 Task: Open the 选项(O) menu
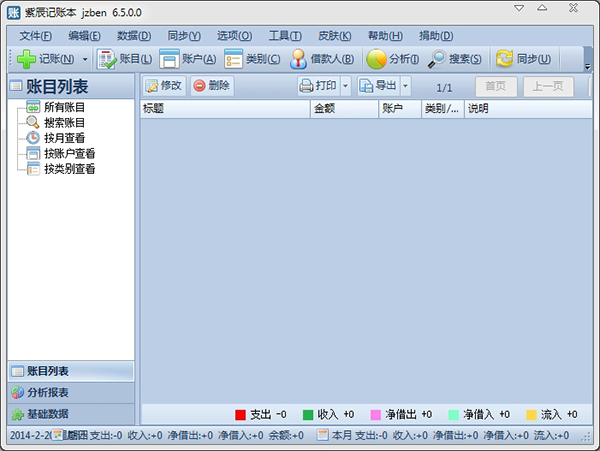click(x=234, y=36)
